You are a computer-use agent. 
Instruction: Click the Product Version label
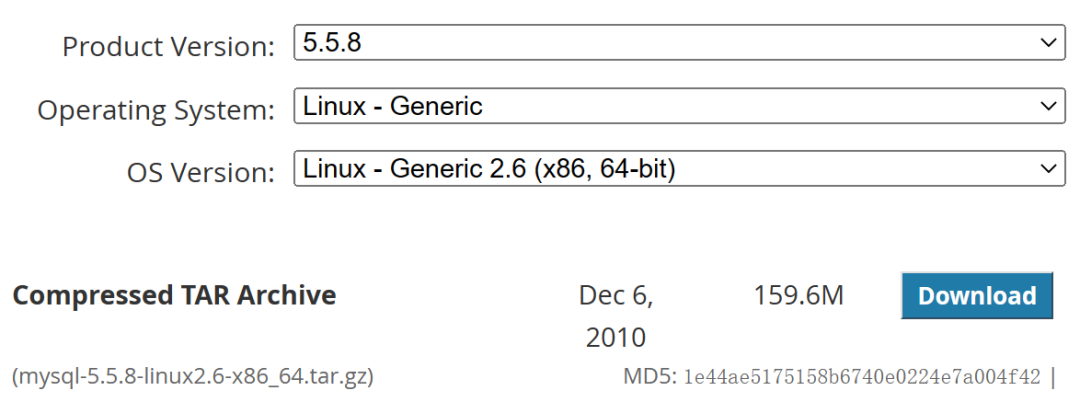pyautogui.click(x=168, y=47)
